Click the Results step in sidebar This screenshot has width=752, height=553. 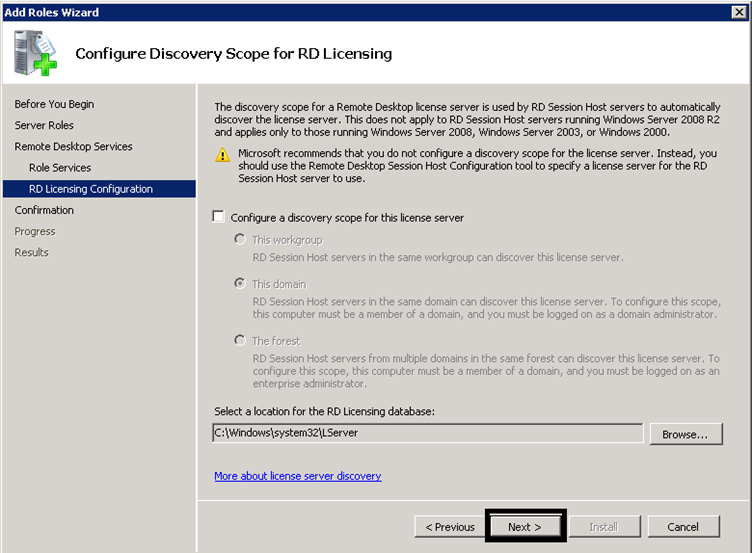[x=32, y=252]
